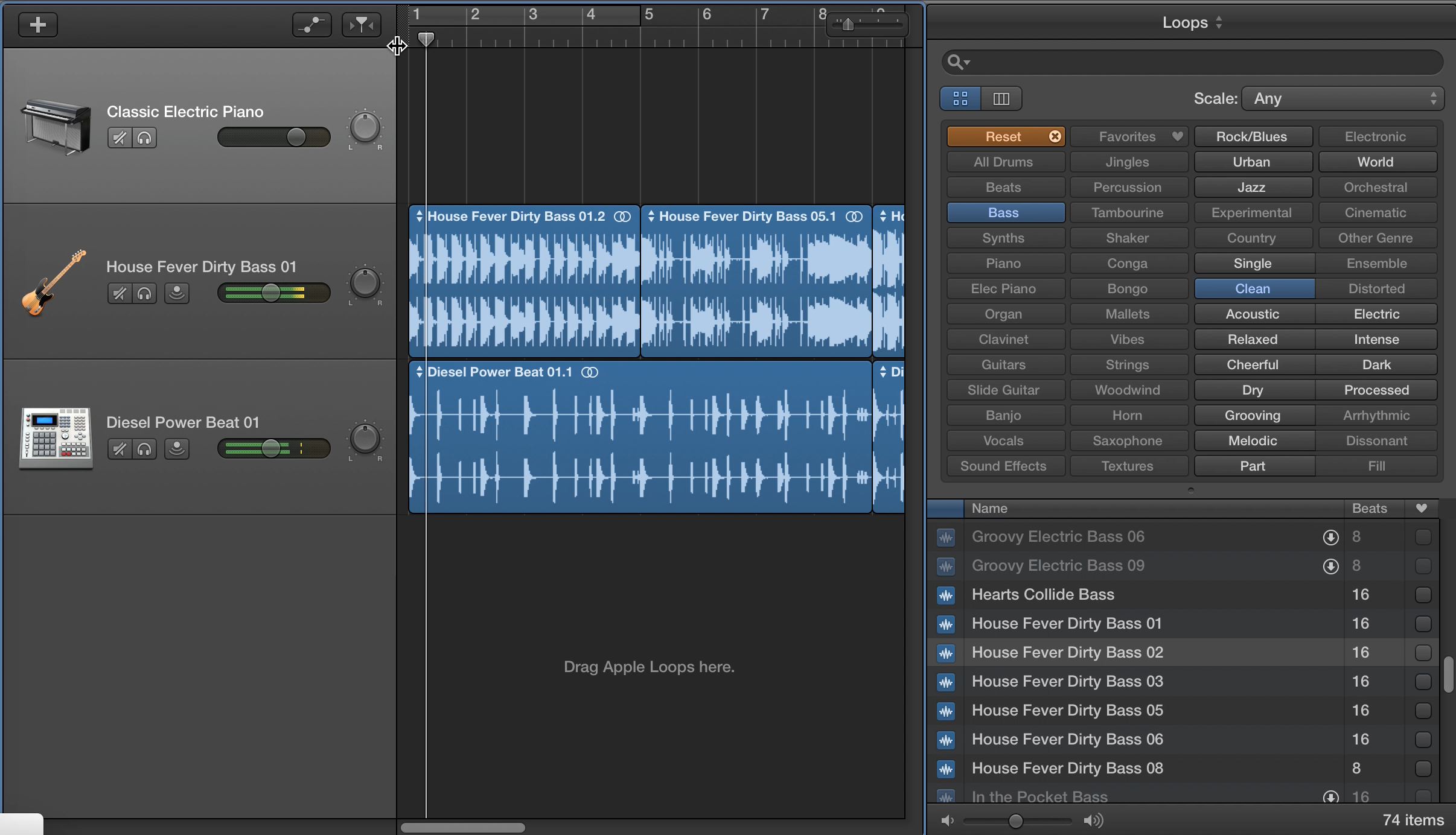Select the House Fever Dirty Bass 01.2 region
1456x835 pixels.
click(x=525, y=282)
